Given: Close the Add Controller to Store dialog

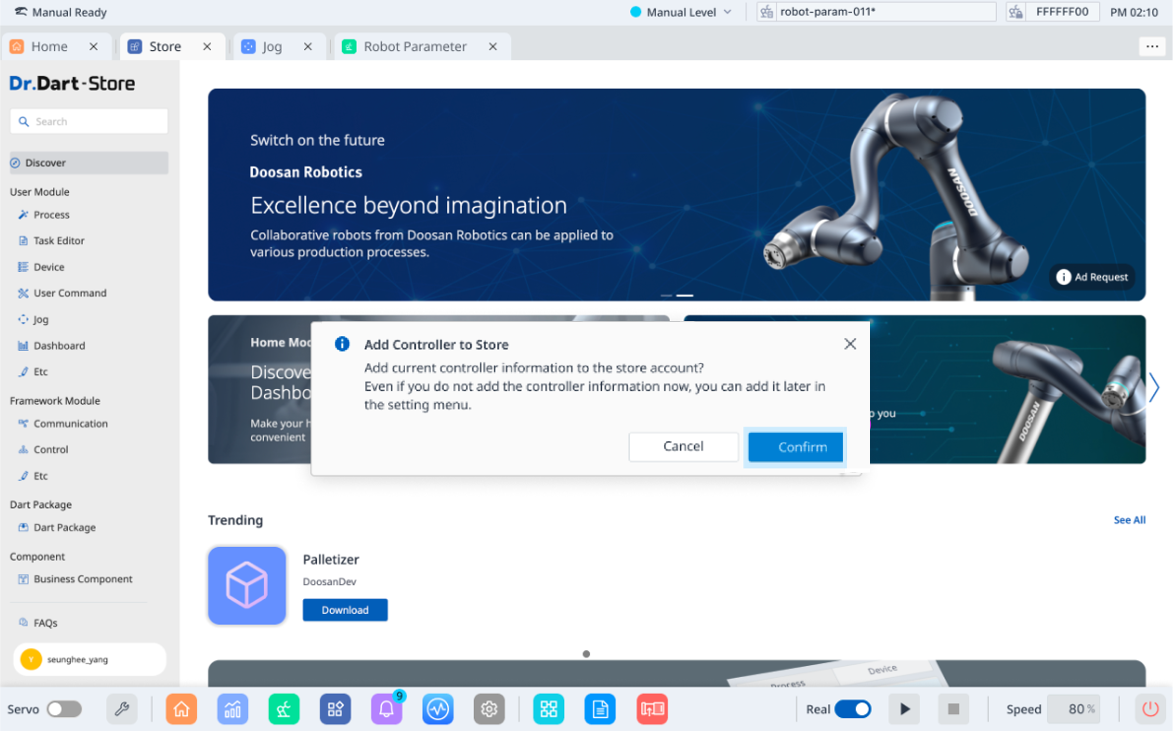Looking at the screenshot, I should pyautogui.click(x=850, y=344).
